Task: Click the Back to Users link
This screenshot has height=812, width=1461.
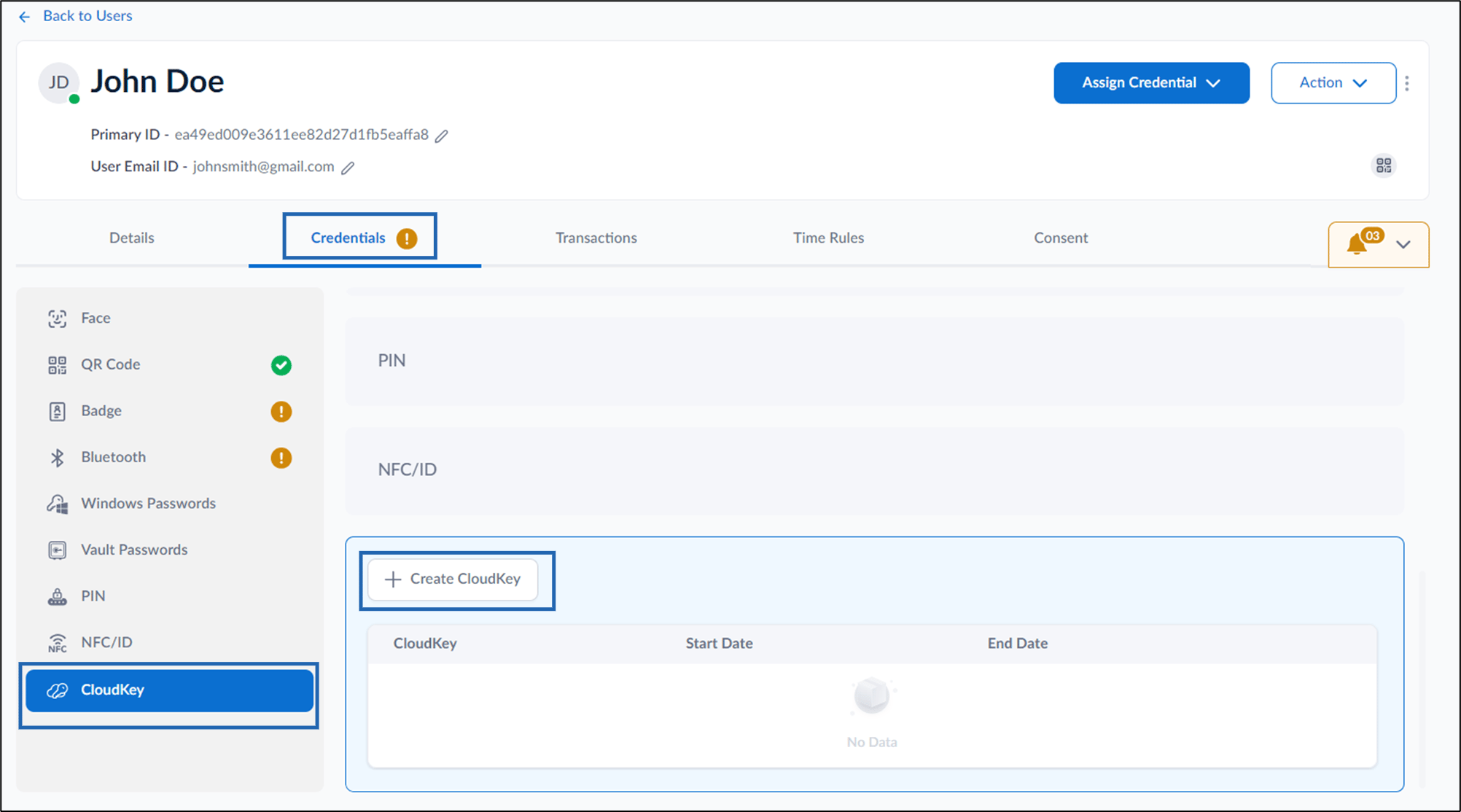Action: pyautogui.click(x=87, y=16)
